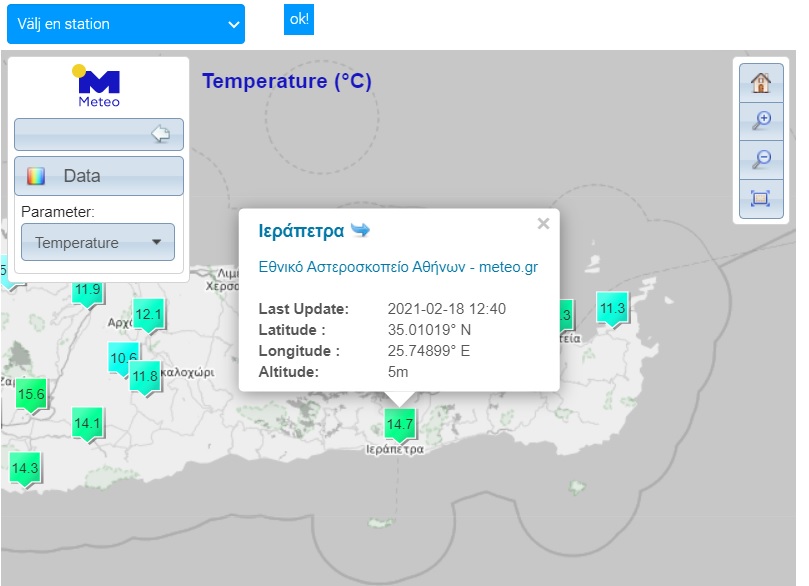This screenshot has height=586, width=809.
Task: Open the Temperature parameter dropdown
Action: point(98,242)
